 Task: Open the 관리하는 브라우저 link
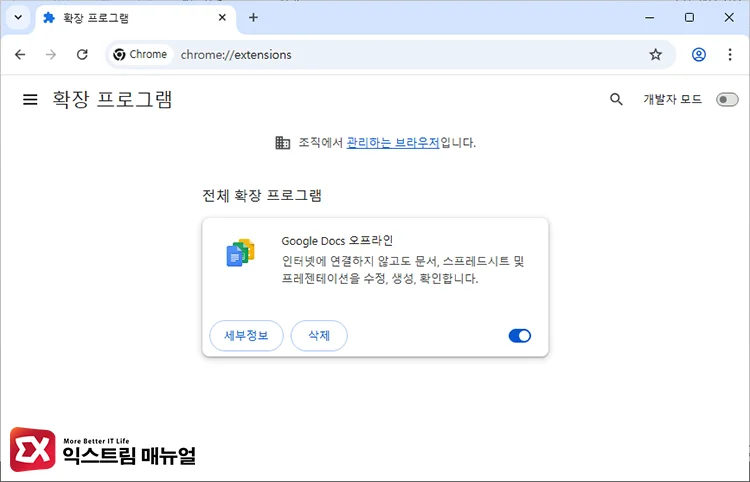[393, 142]
